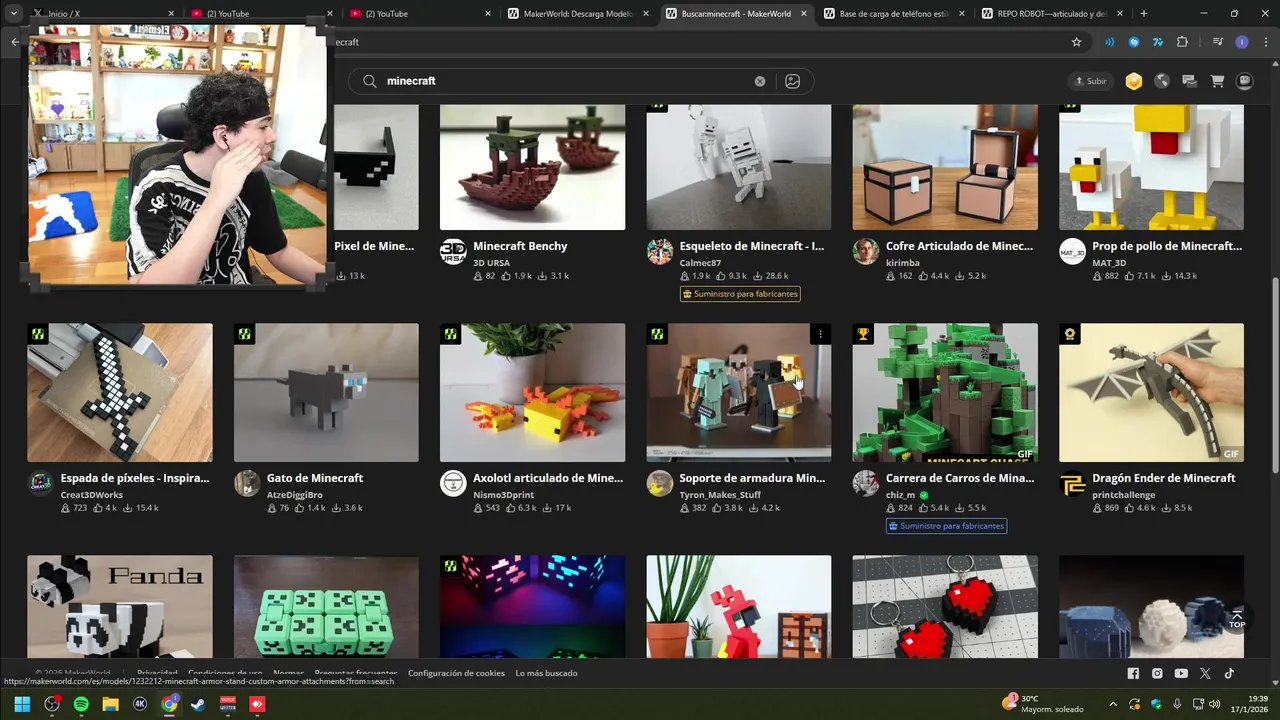Switch to Inicio / X tab
1280x720 pixels.
pos(103,14)
